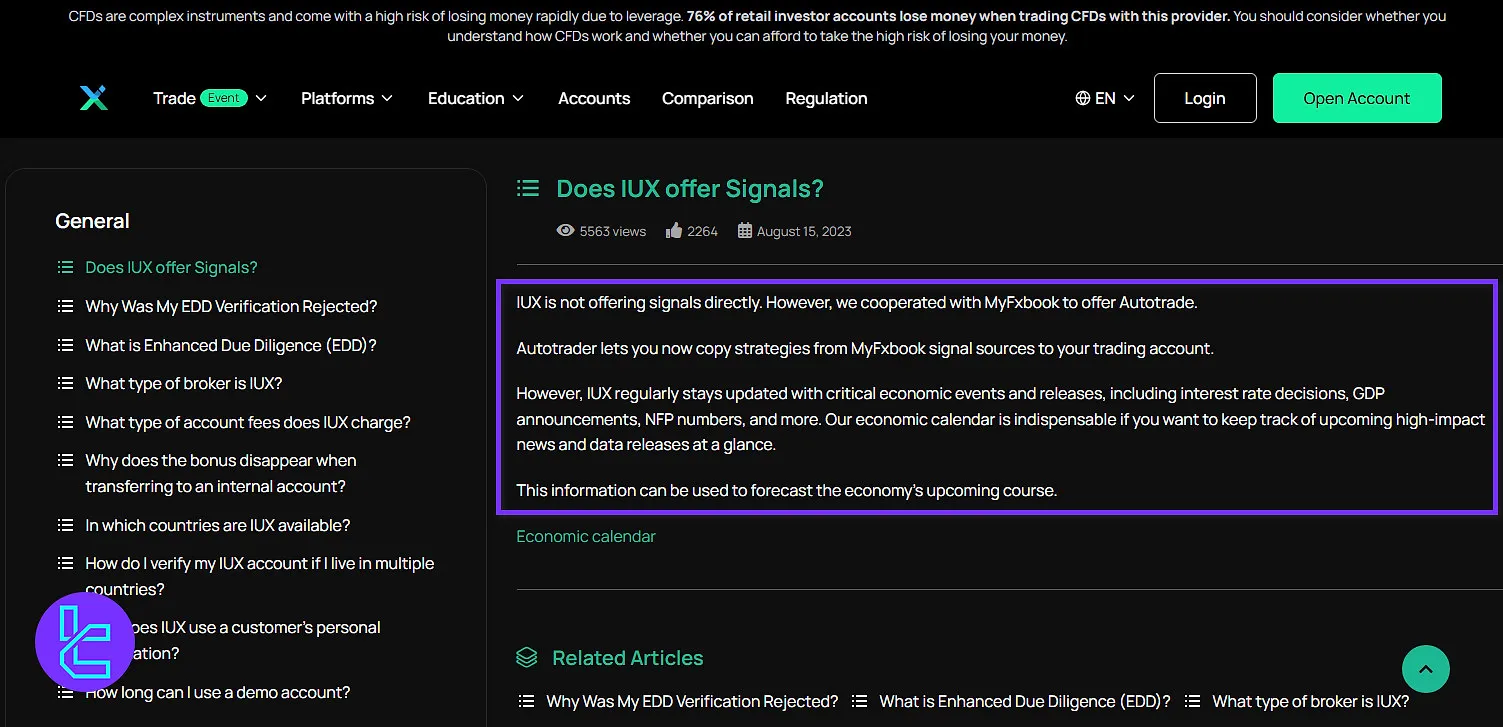Click the eye icon beside the views counter
1503x727 pixels.
[566, 230]
